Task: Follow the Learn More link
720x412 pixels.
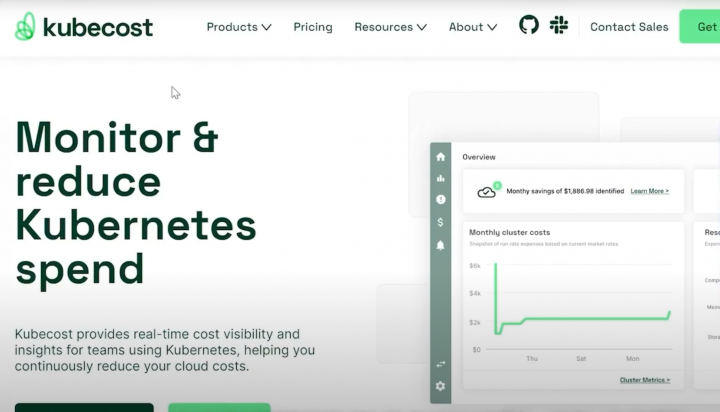Action: tap(649, 190)
